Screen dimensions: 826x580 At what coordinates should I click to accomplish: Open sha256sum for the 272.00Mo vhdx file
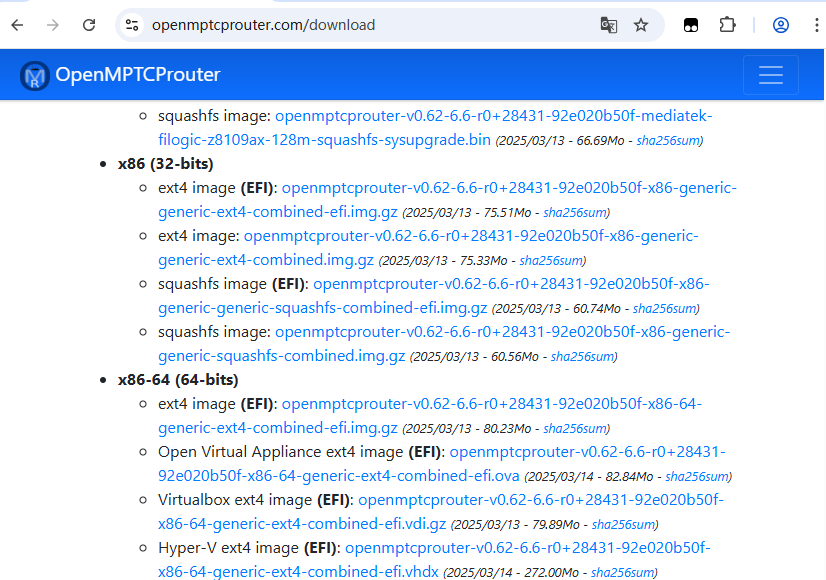(622, 573)
